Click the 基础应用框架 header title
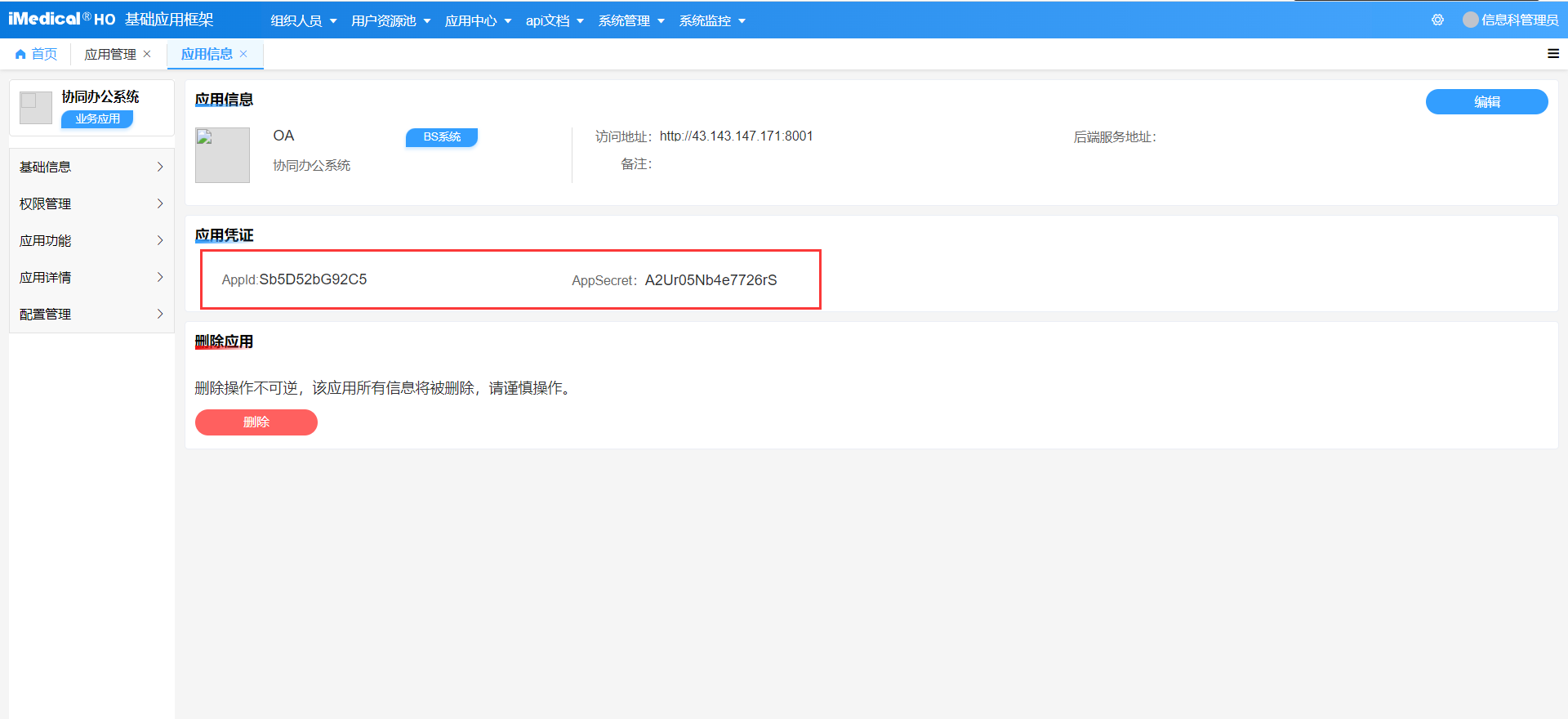The width and height of the screenshot is (1568, 719). [x=169, y=19]
